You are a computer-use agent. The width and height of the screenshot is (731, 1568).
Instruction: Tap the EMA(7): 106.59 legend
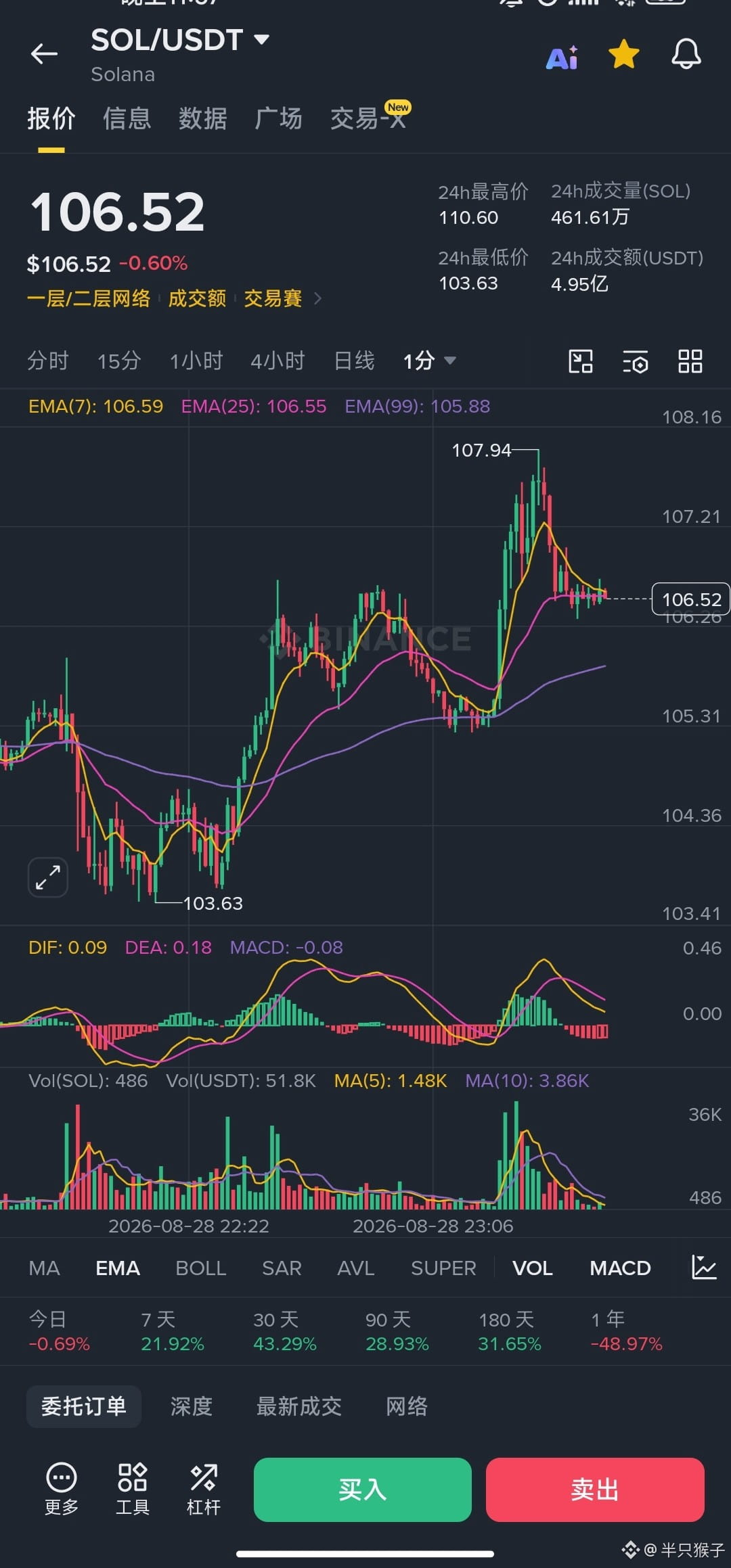[95, 406]
